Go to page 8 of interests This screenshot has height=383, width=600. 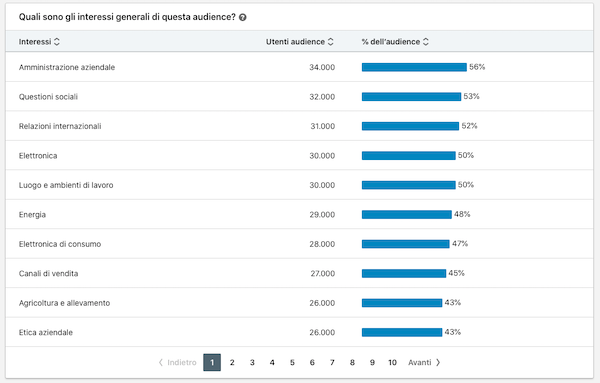pos(352,362)
